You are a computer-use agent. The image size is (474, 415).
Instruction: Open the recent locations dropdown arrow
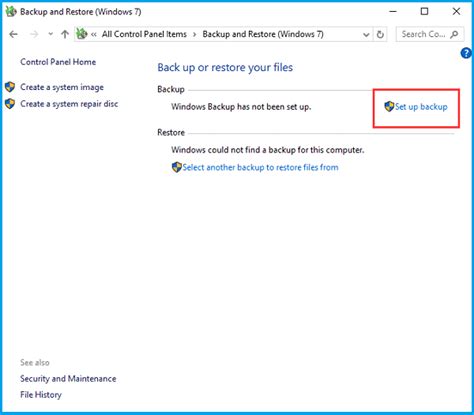(50, 34)
